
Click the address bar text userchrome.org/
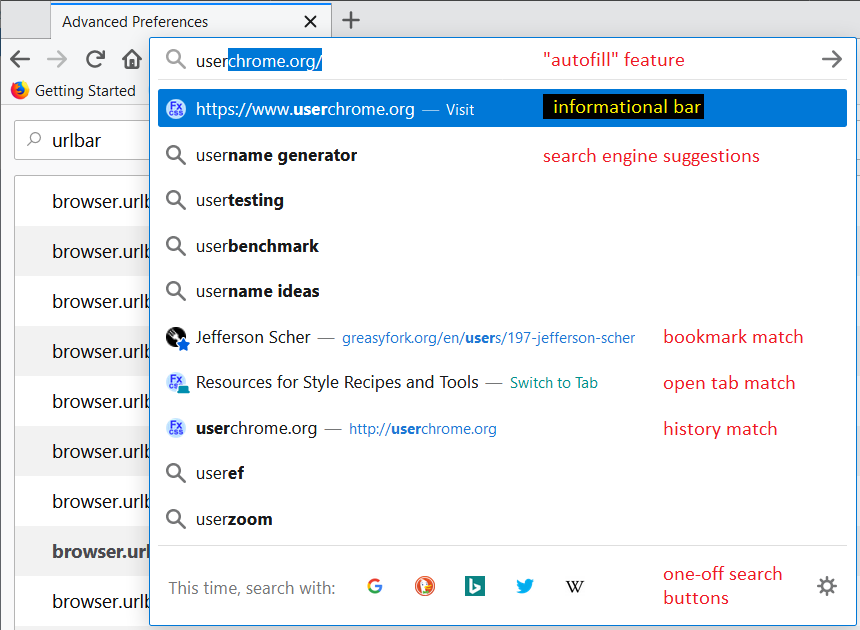point(259,60)
